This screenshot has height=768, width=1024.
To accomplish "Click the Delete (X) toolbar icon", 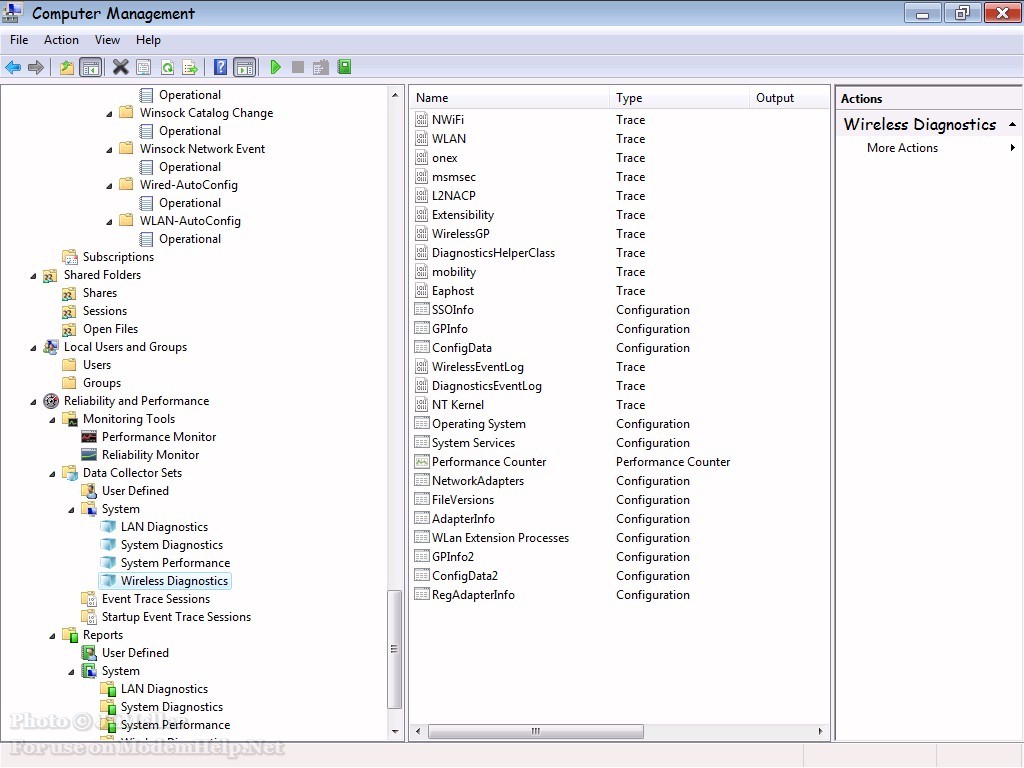I will [x=120, y=67].
